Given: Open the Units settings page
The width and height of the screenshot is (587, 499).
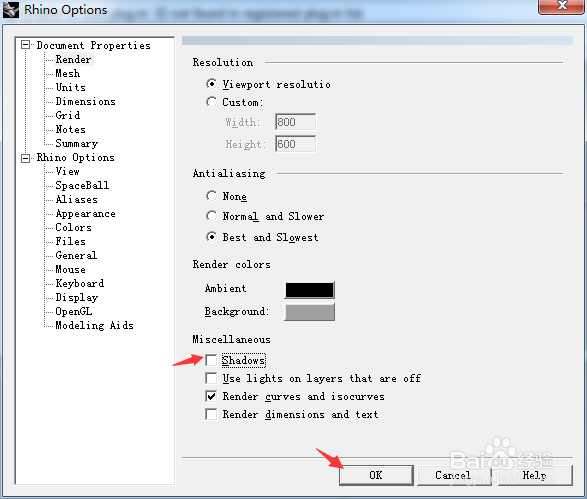Looking at the screenshot, I should [71, 87].
